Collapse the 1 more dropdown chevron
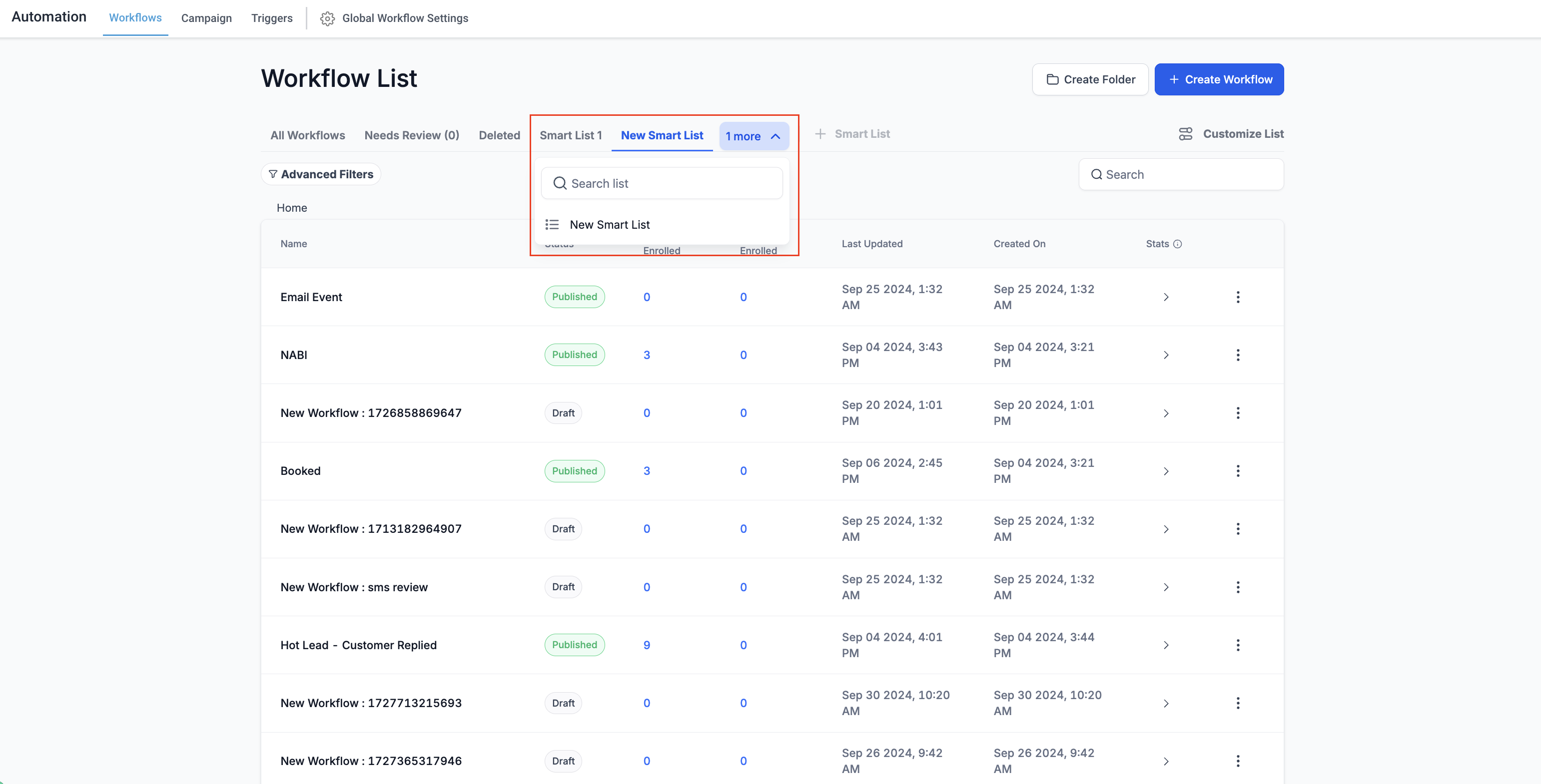 tap(776, 136)
